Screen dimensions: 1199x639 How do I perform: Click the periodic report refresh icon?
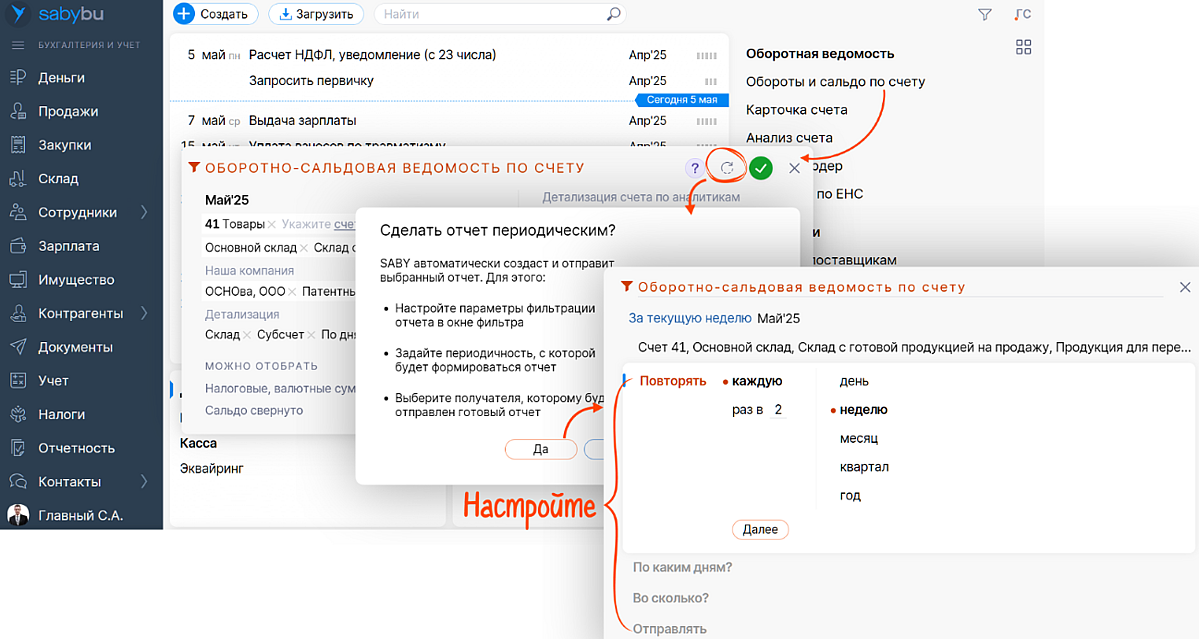tap(727, 168)
